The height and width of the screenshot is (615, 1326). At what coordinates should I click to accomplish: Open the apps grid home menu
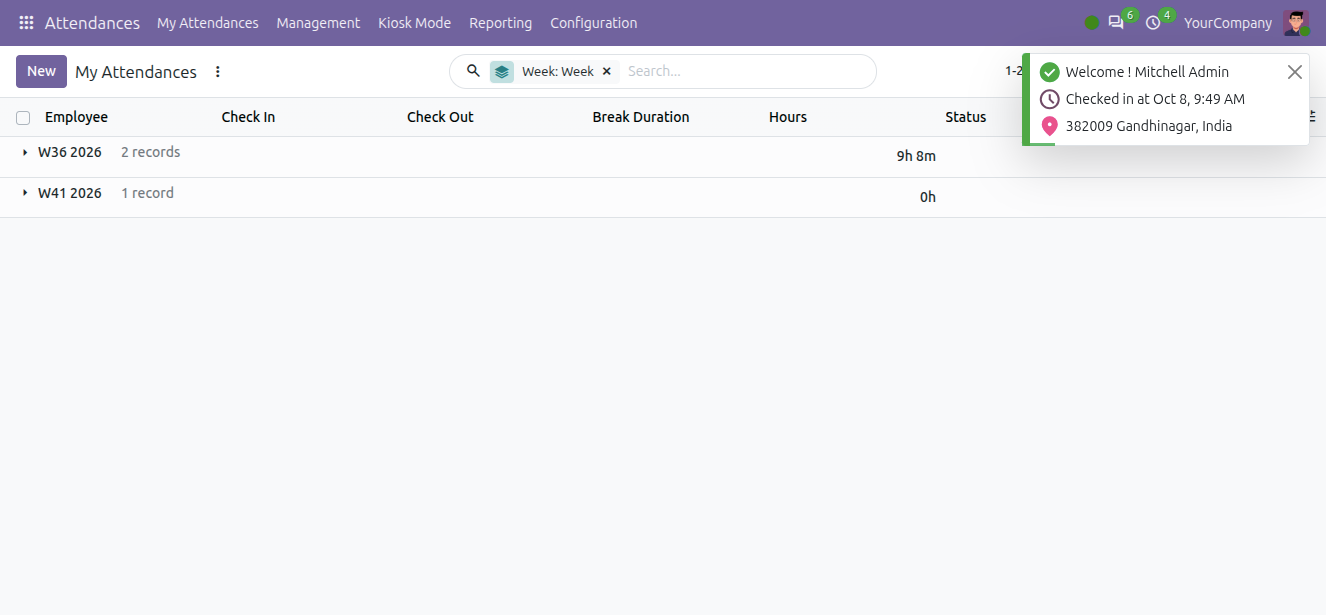[x=27, y=23]
